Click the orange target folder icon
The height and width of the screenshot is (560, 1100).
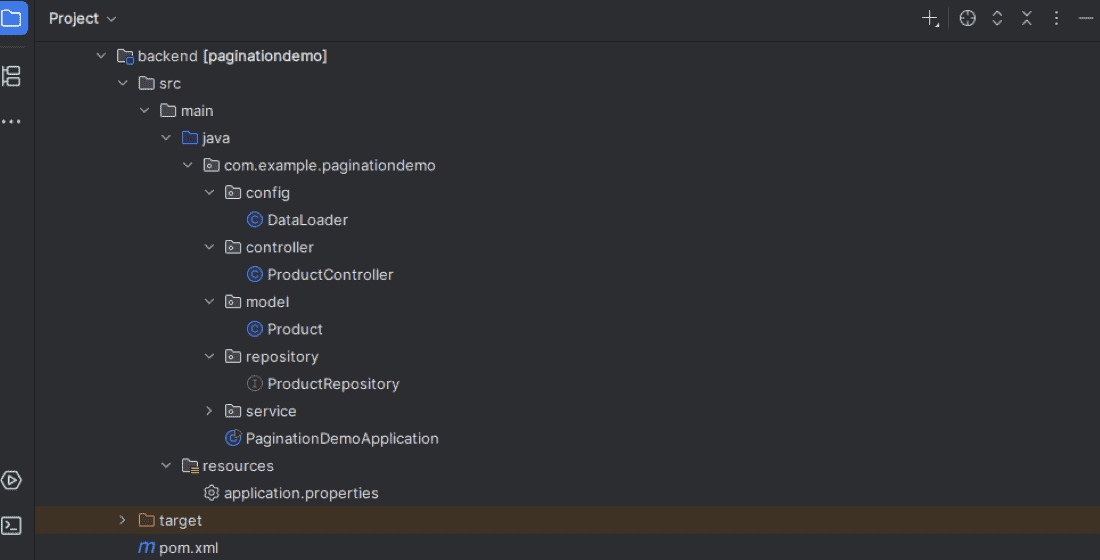click(x=147, y=520)
